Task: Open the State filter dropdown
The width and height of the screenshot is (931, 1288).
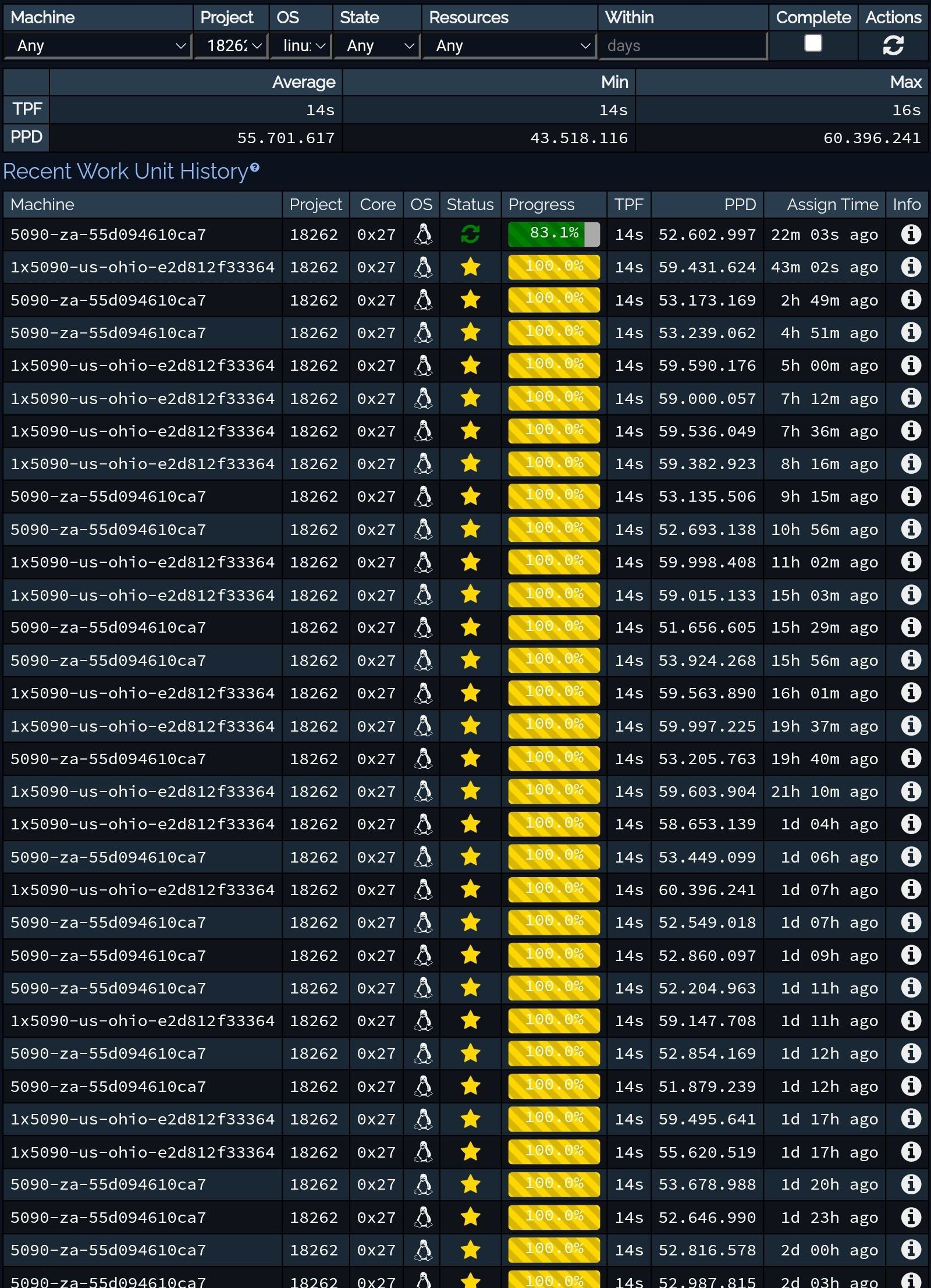Action: coord(377,45)
